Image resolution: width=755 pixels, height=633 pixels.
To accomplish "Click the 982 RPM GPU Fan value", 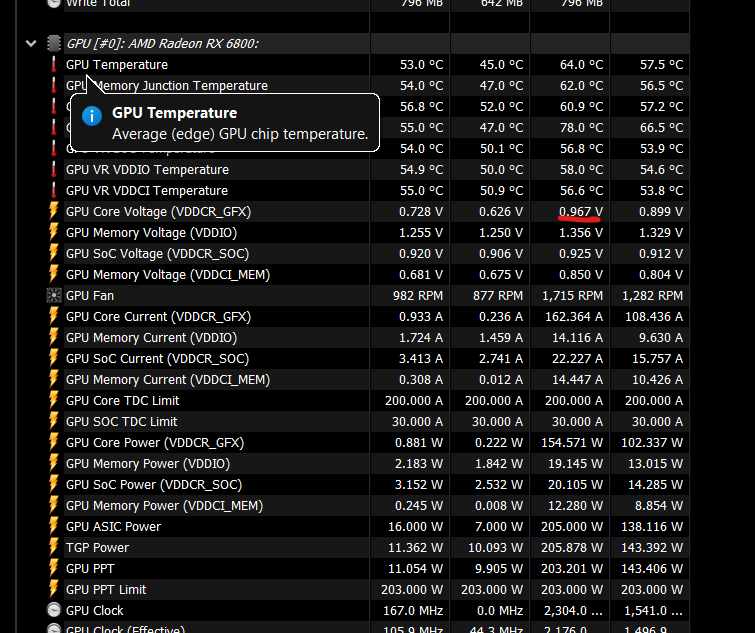I will point(417,296).
